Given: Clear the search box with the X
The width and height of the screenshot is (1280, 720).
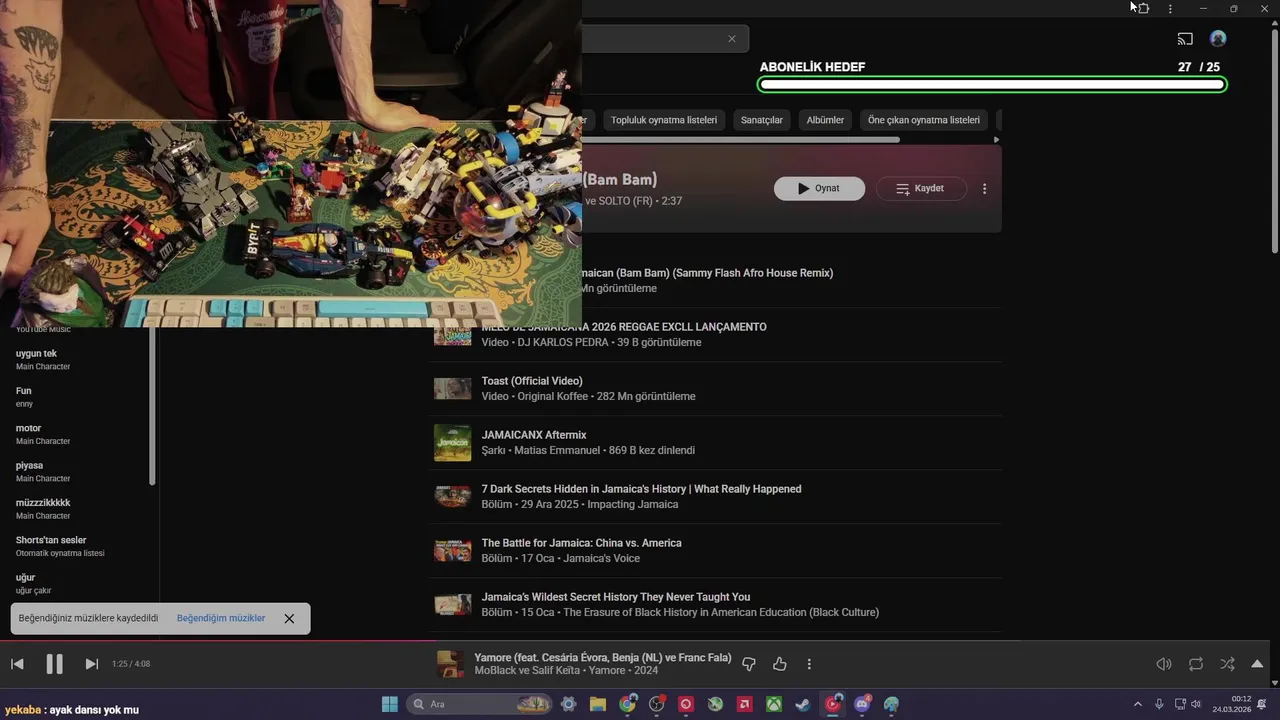Looking at the screenshot, I should [x=732, y=39].
